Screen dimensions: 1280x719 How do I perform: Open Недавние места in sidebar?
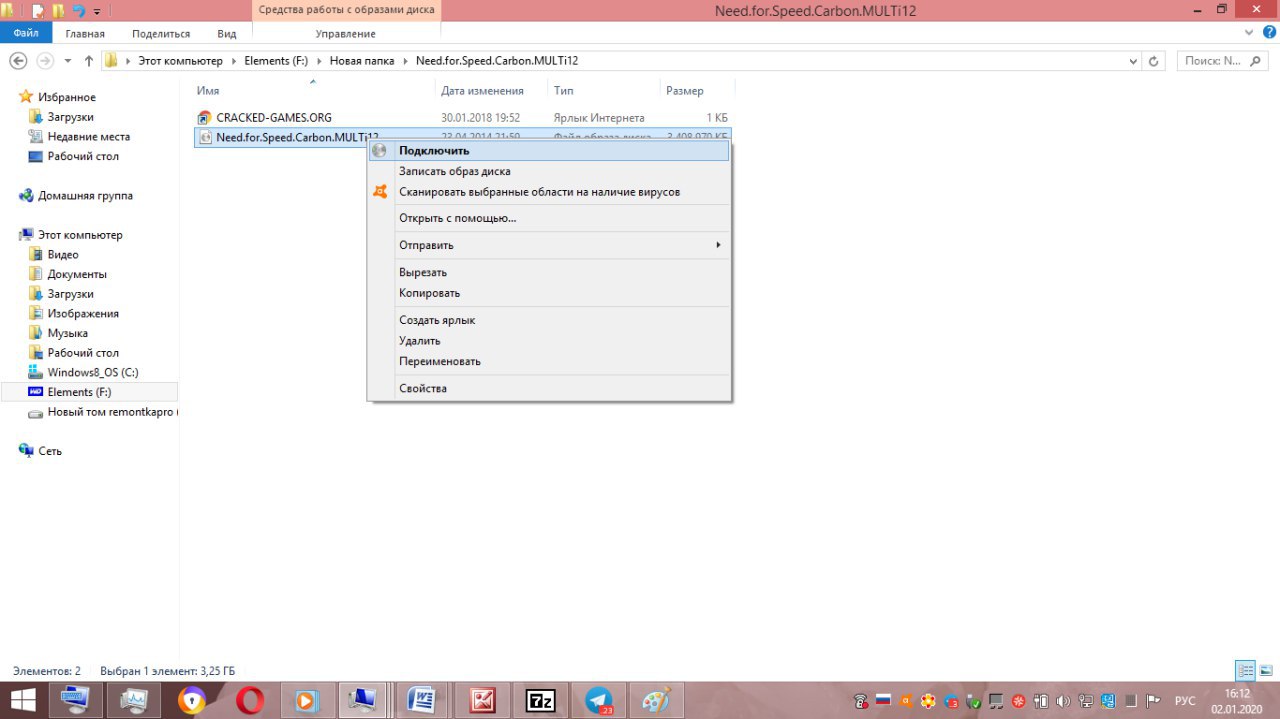[x=88, y=137]
